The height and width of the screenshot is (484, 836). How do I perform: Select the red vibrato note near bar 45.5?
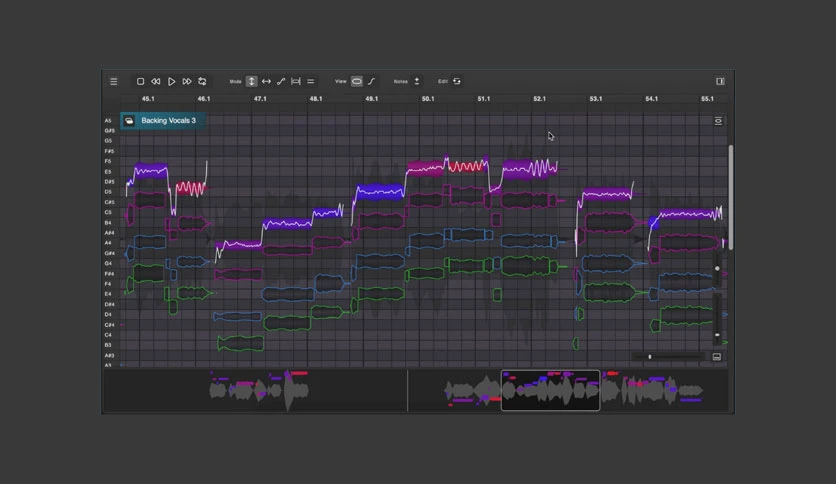point(190,189)
